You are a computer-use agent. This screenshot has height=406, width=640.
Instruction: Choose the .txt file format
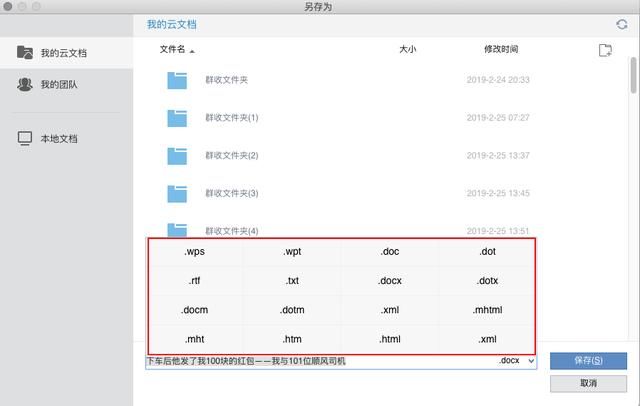(292, 281)
